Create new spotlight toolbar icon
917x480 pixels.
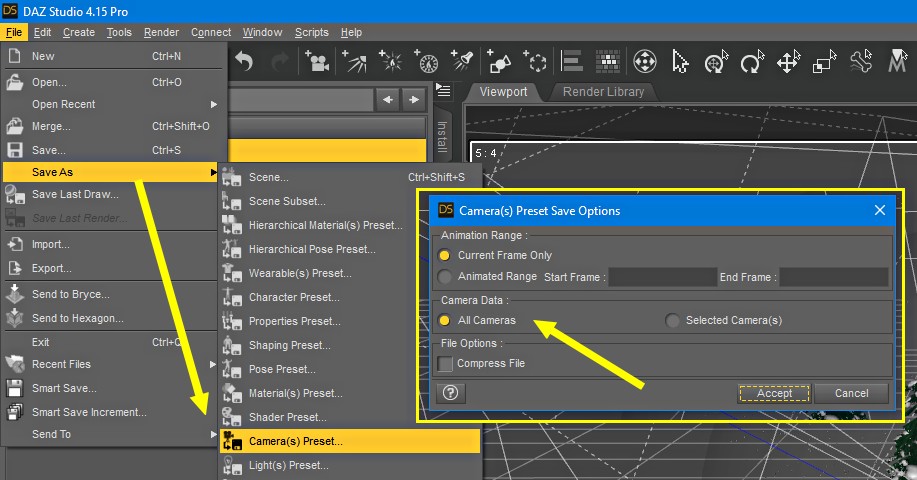point(354,61)
